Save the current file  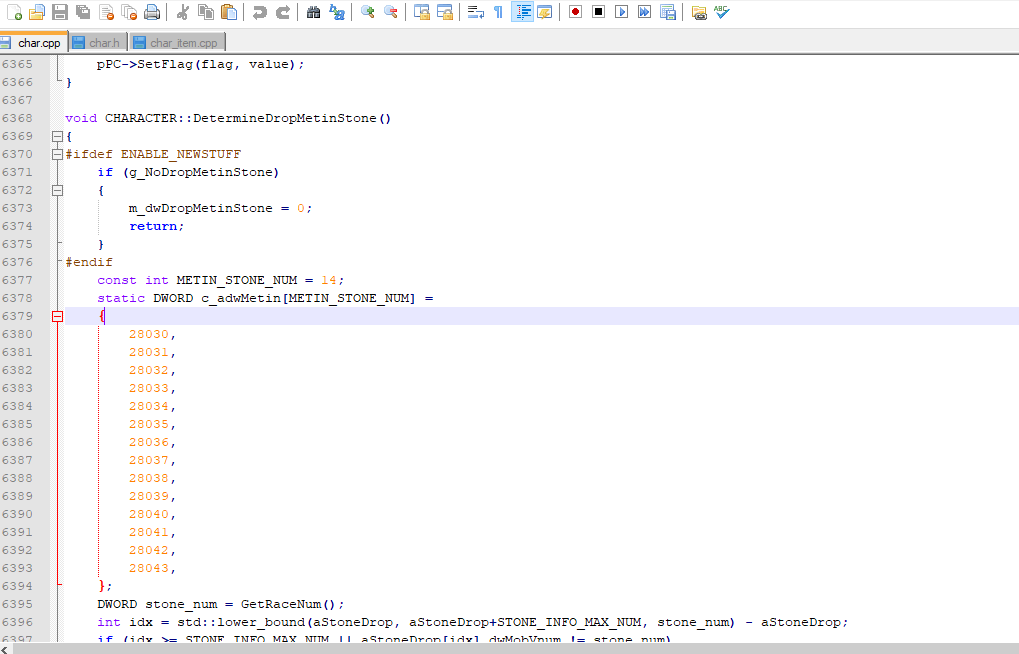[x=60, y=12]
